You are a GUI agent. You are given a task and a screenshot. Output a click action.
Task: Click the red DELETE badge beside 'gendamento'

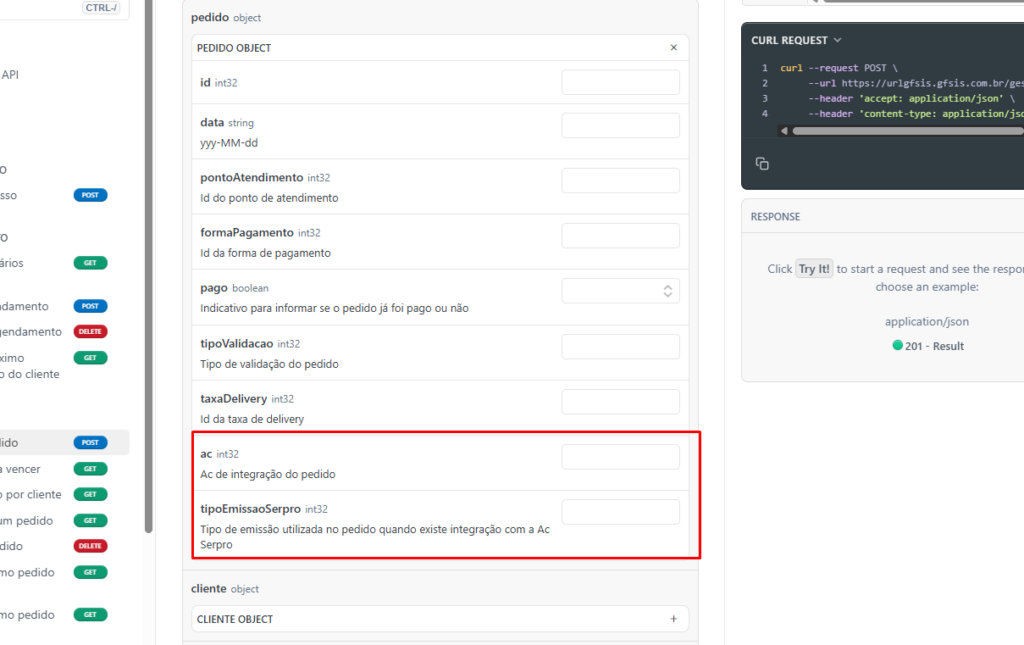(90, 332)
